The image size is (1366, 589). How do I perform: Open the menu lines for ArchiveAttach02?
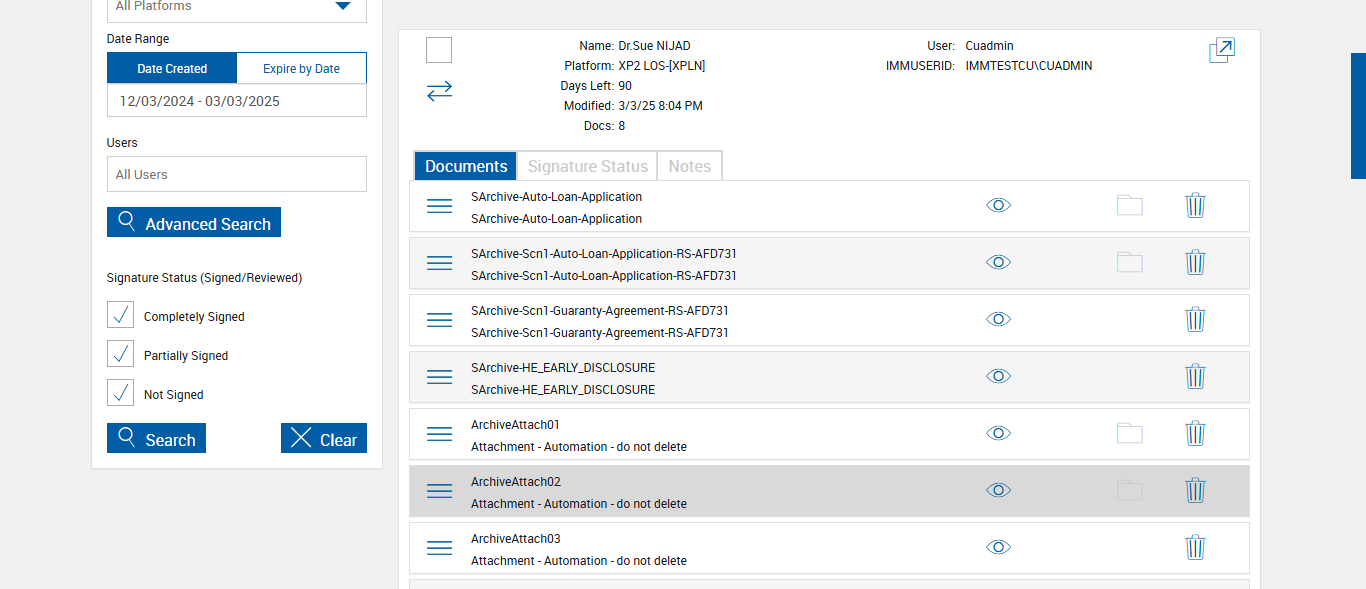pyautogui.click(x=440, y=491)
